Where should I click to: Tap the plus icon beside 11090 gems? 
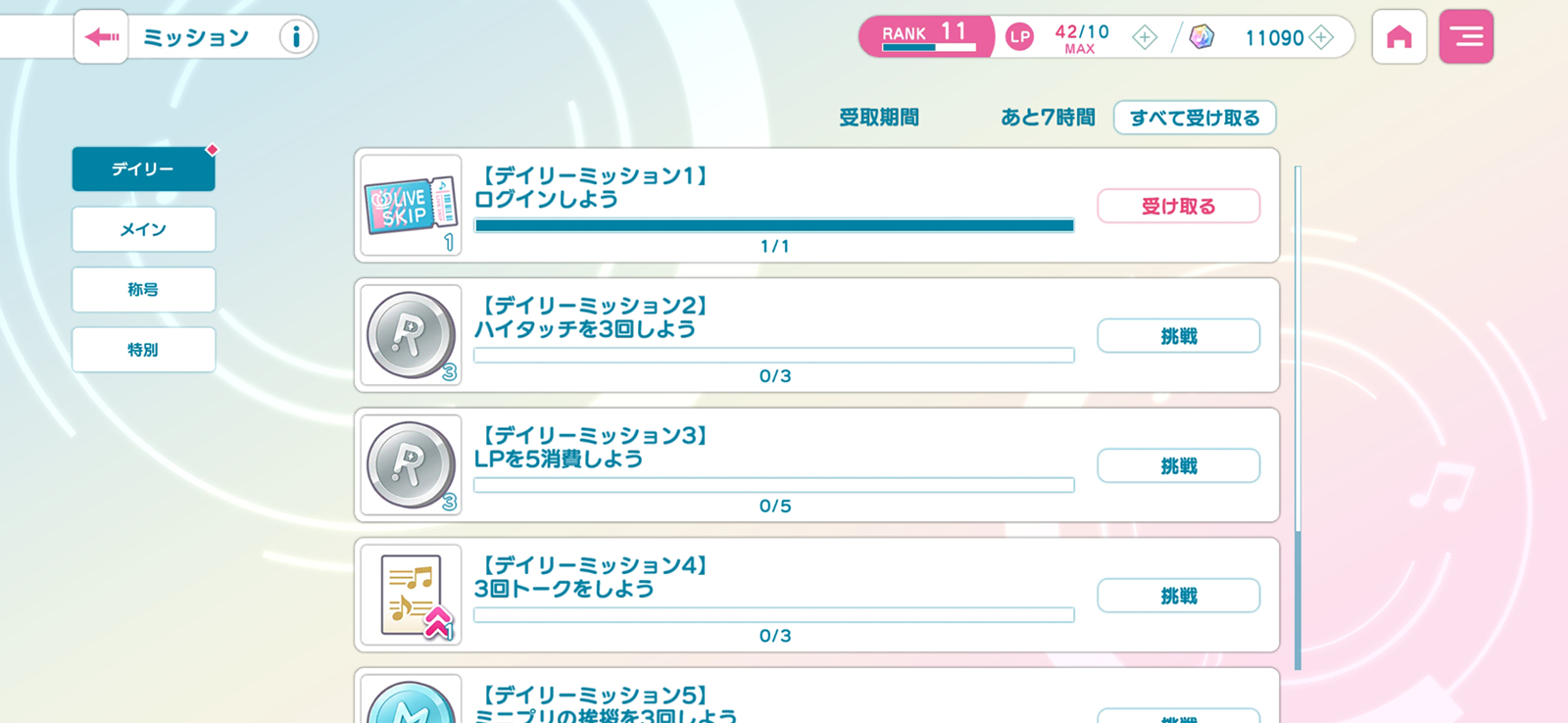[1321, 37]
